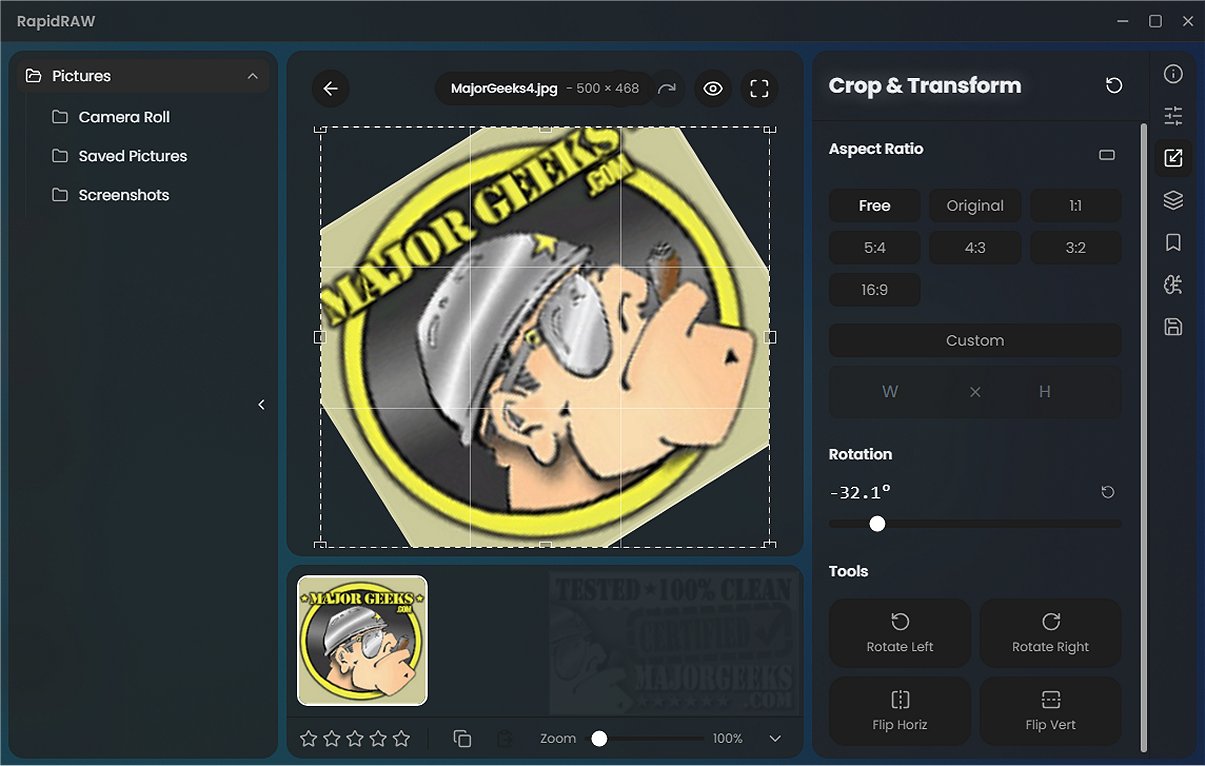Select 5:4 aspect ratio

tap(874, 247)
